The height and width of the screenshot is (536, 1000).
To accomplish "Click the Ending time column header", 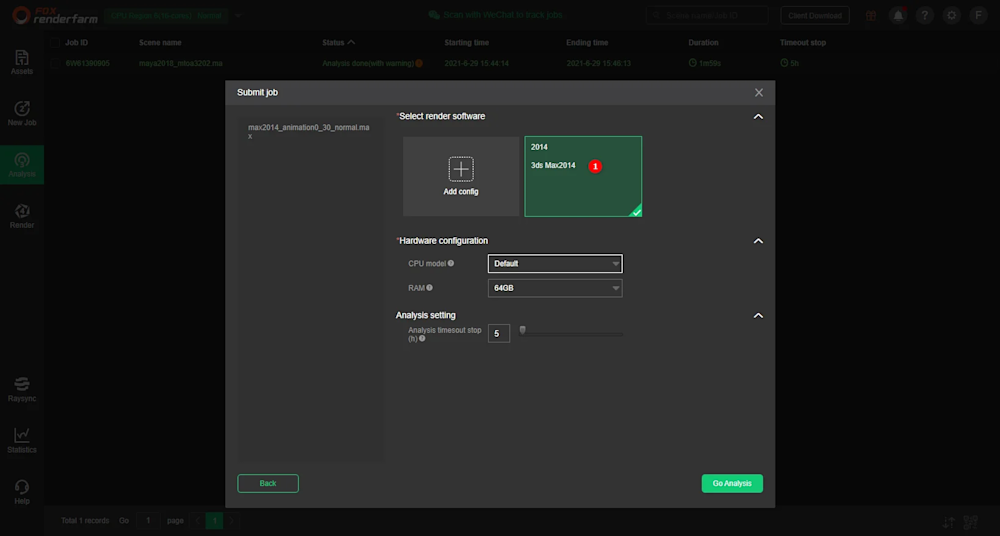I will [x=587, y=43].
